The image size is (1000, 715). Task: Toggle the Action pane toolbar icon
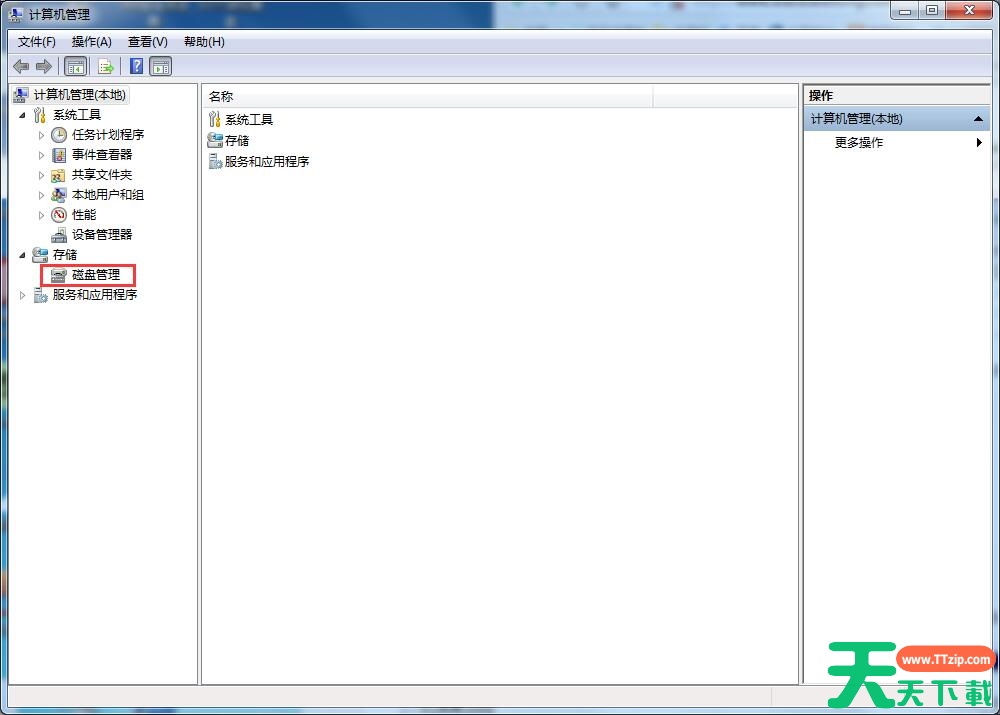[161, 66]
